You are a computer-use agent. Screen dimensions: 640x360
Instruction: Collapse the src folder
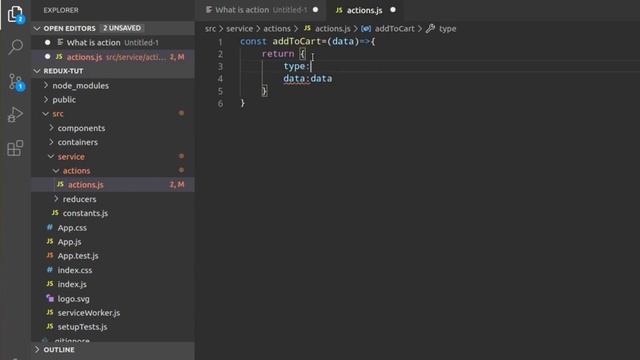46,114
